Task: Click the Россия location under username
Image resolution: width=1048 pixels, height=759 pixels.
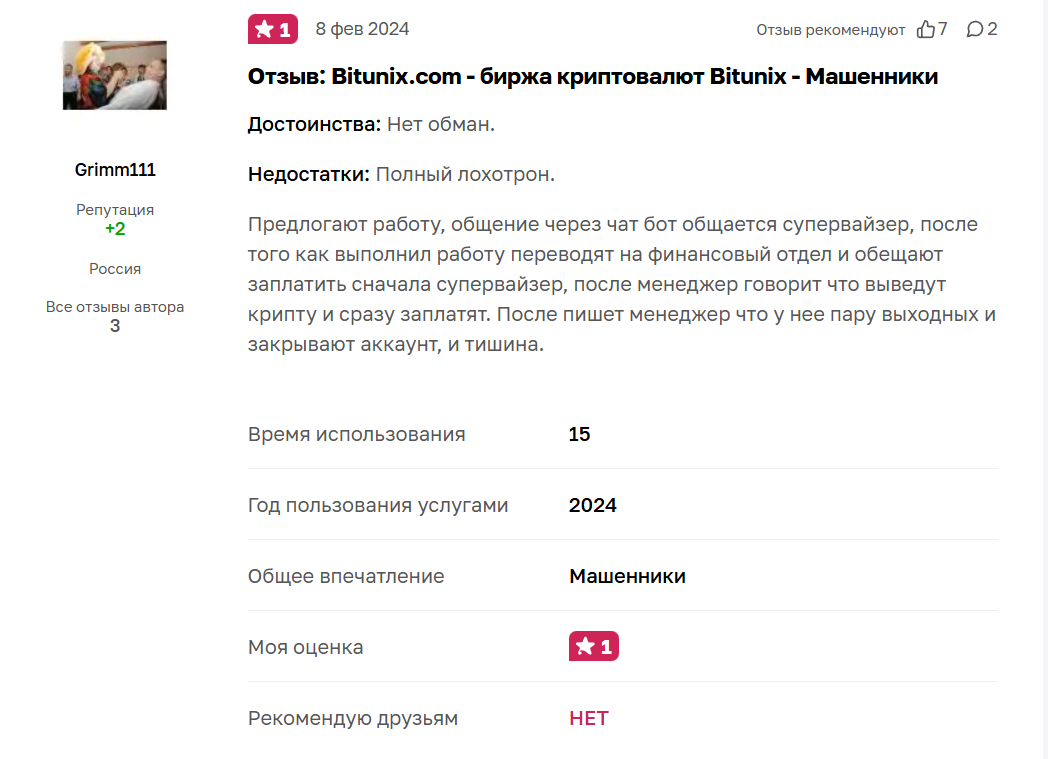Action: pyautogui.click(x=115, y=269)
